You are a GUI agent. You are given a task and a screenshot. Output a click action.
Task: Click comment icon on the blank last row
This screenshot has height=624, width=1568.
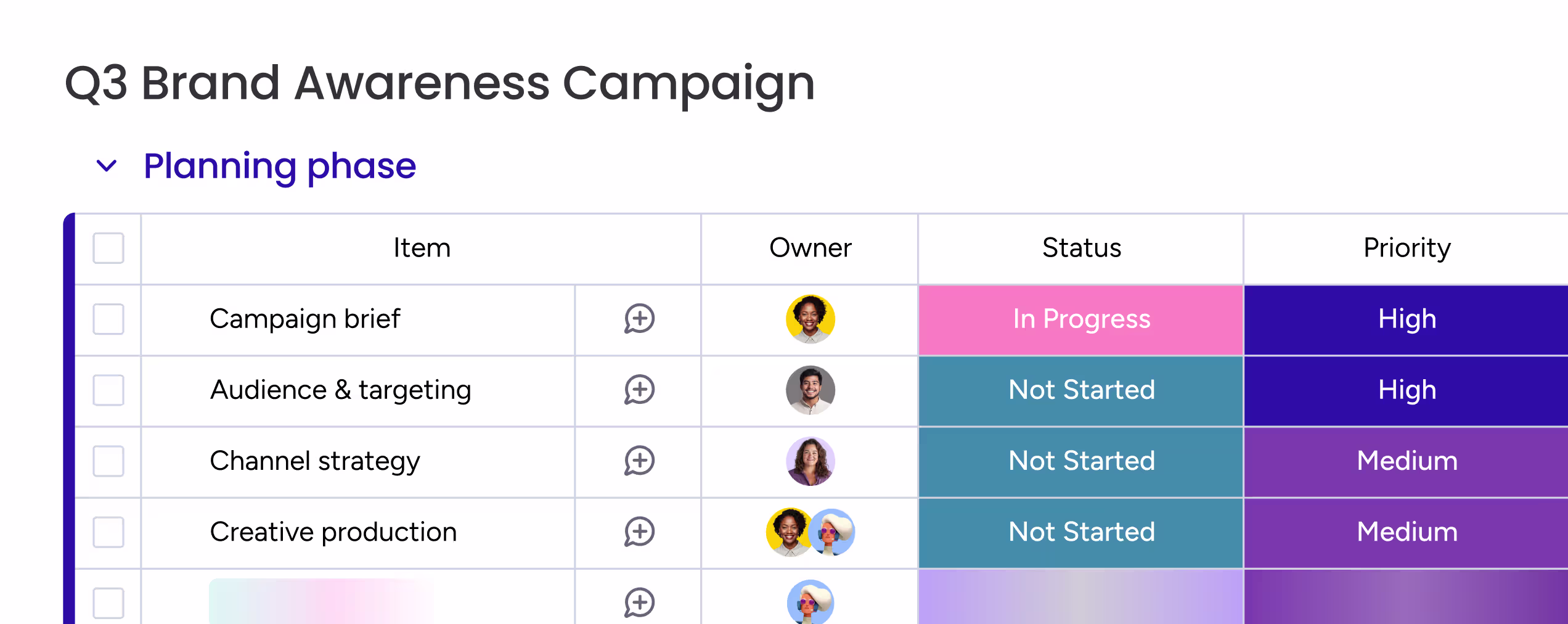639,602
